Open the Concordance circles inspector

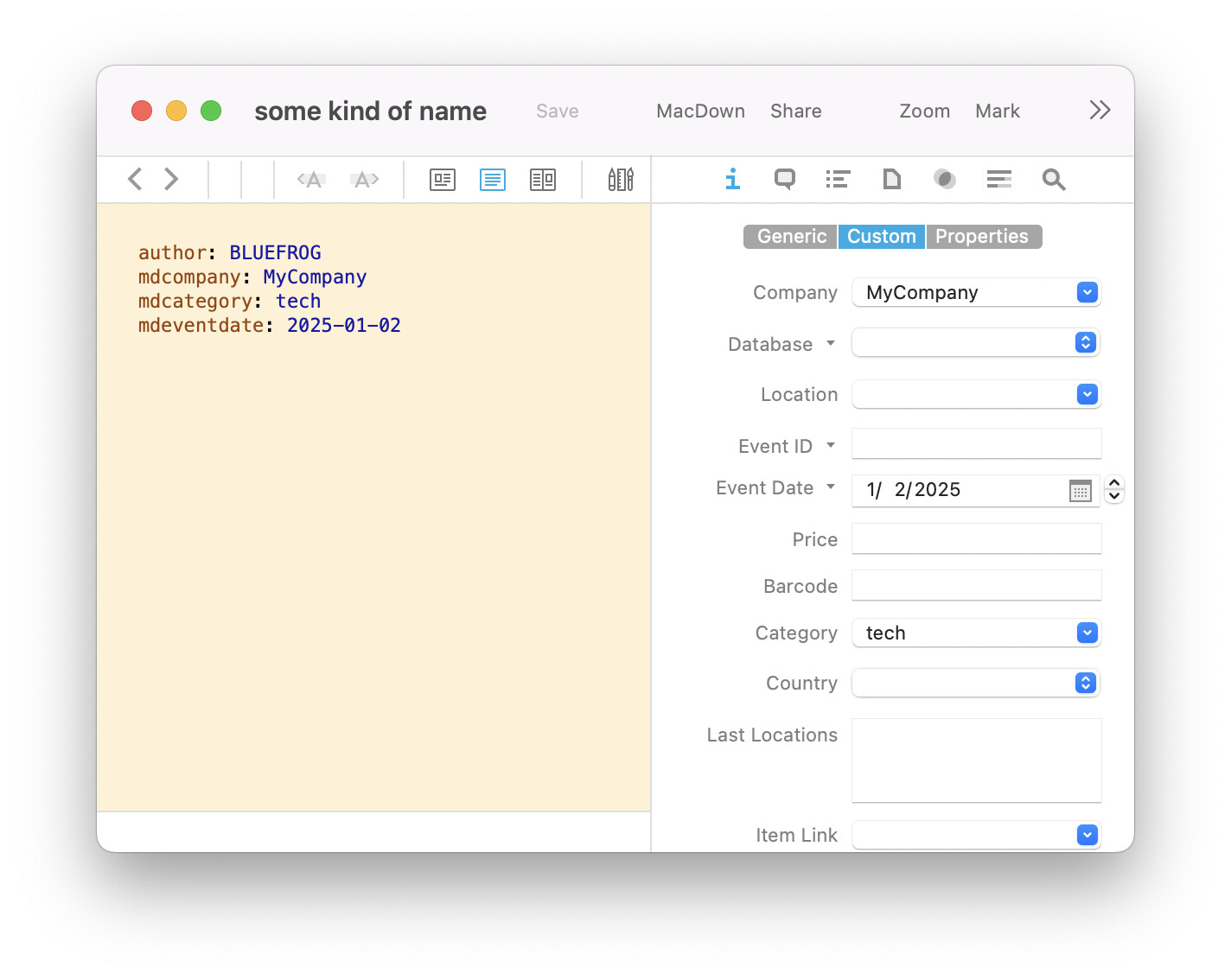tap(945, 179)
